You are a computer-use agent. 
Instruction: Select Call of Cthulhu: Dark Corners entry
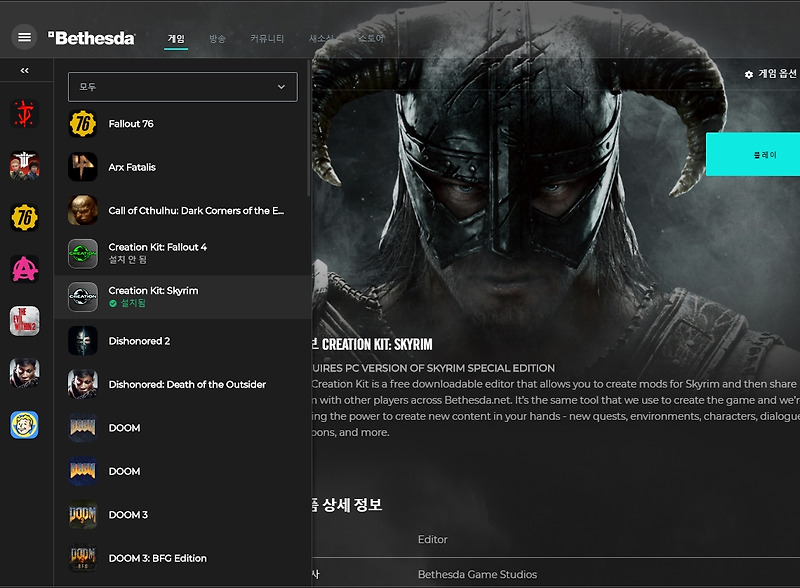click(x=183, y=210)
